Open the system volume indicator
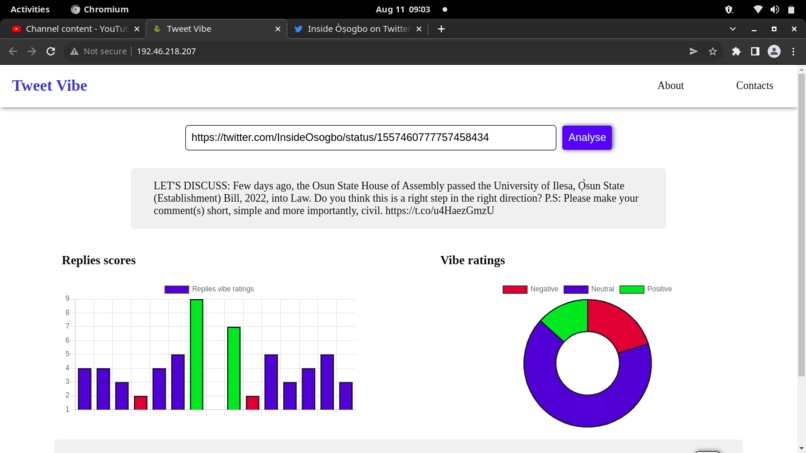806x453 pixels. point(775,9)
